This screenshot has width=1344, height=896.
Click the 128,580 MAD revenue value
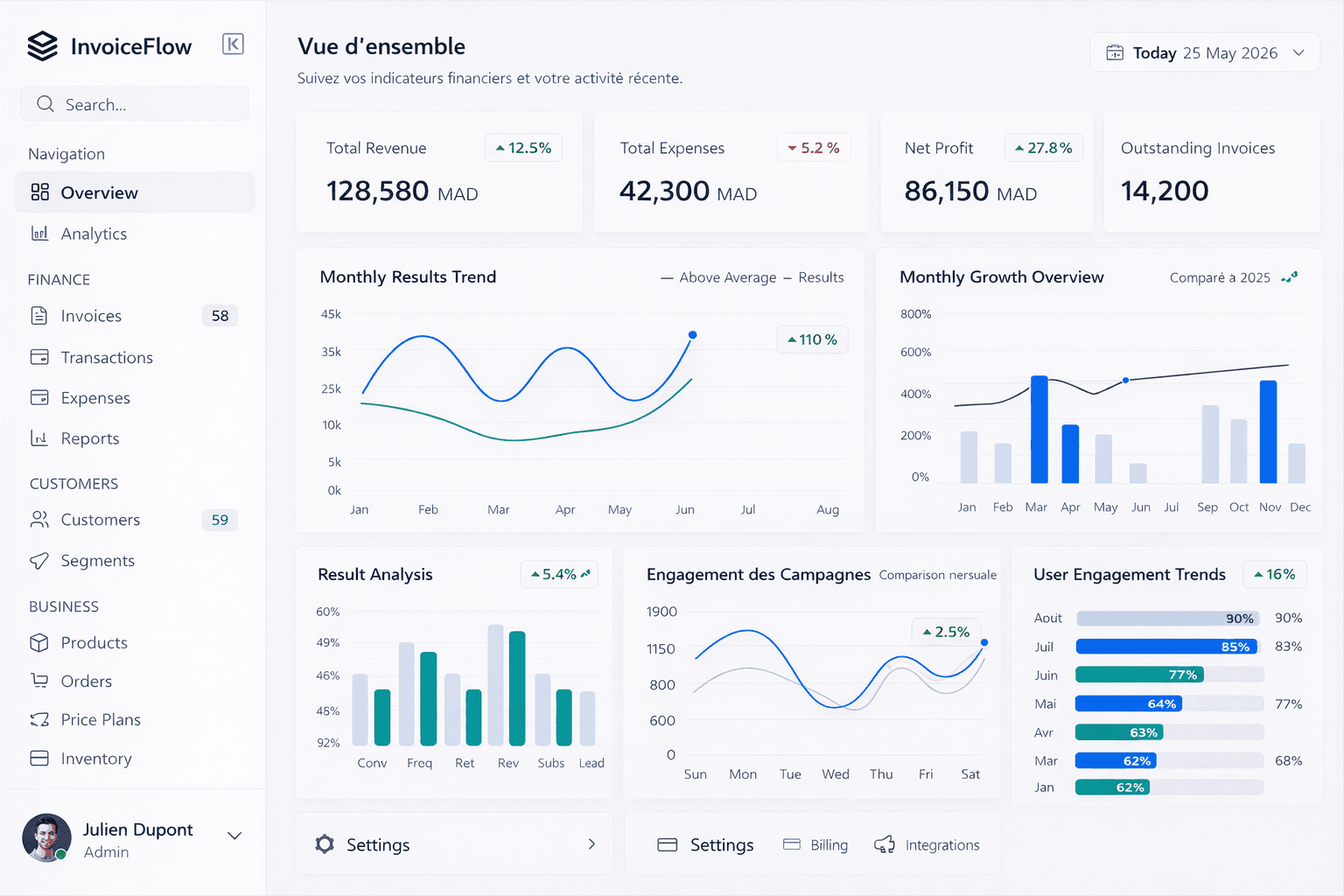tap(402, 191)
